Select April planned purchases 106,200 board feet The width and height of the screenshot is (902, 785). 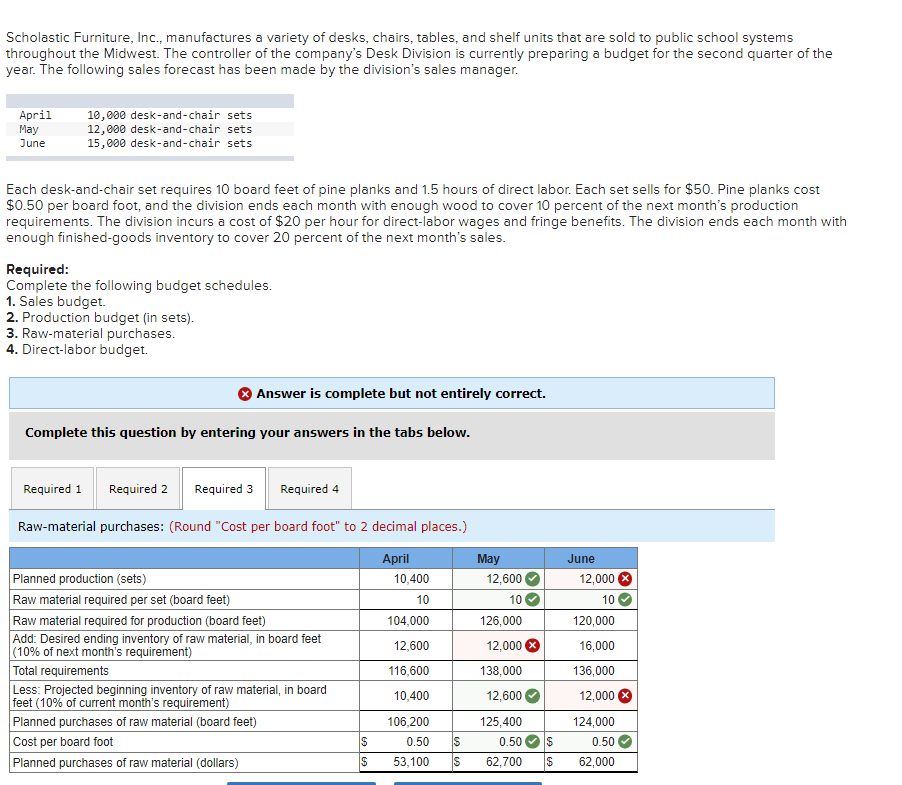click(408, 721)
